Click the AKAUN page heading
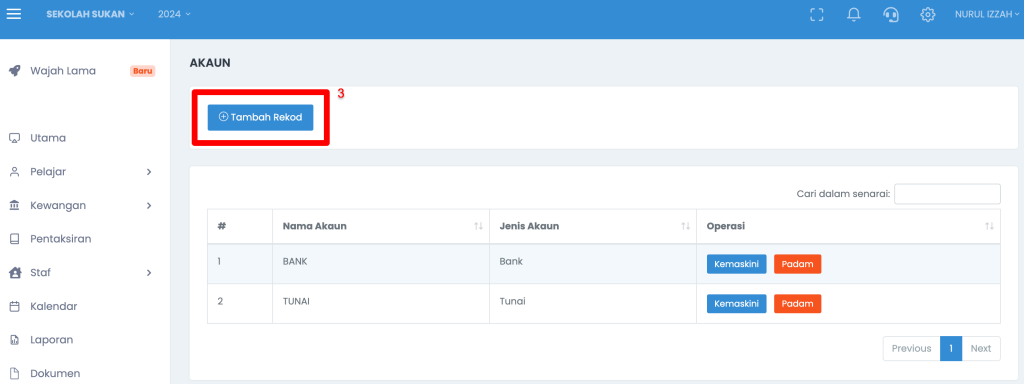The width and height of the screenshot is (1024, 384). click(x=210, y=63)
